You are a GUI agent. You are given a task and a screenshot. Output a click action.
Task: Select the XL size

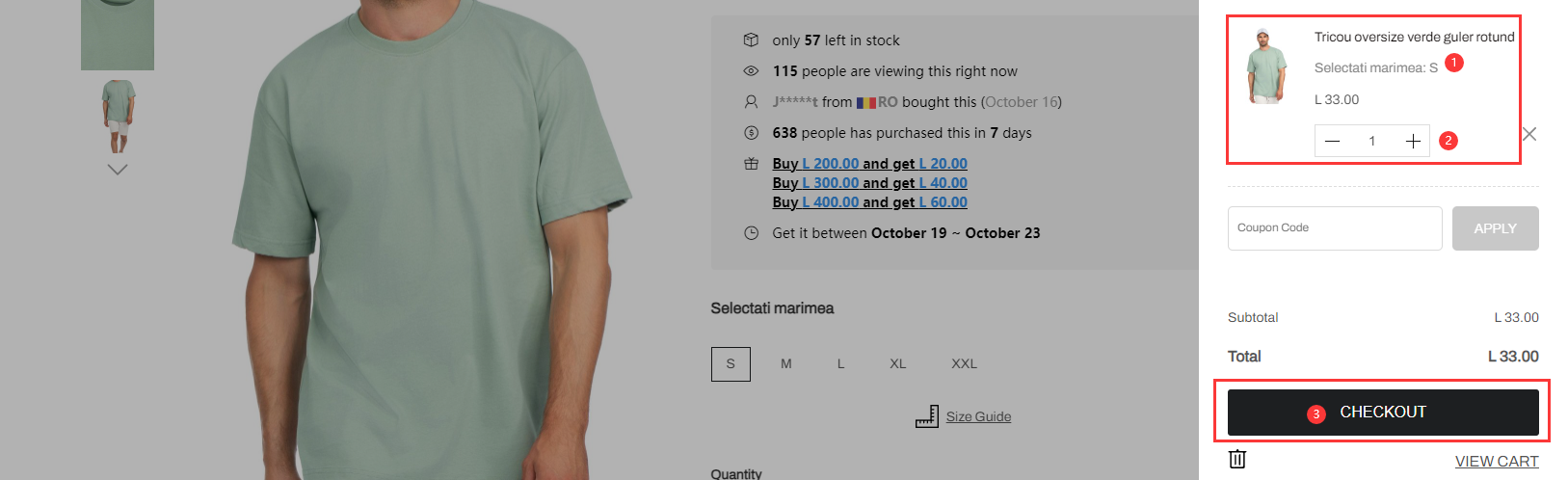coord(898,364)
